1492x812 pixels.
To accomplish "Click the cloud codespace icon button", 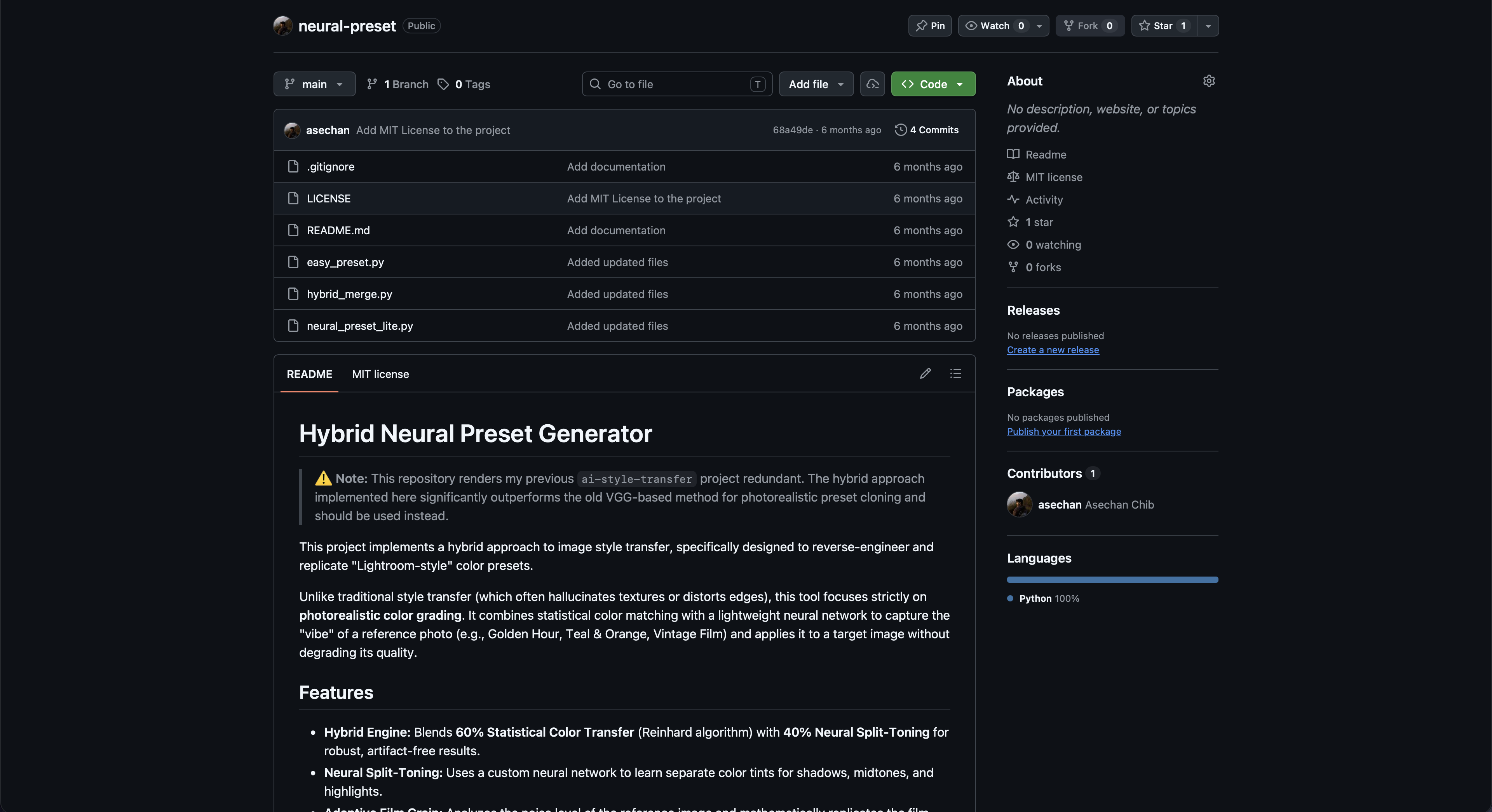I will [872, 84].
